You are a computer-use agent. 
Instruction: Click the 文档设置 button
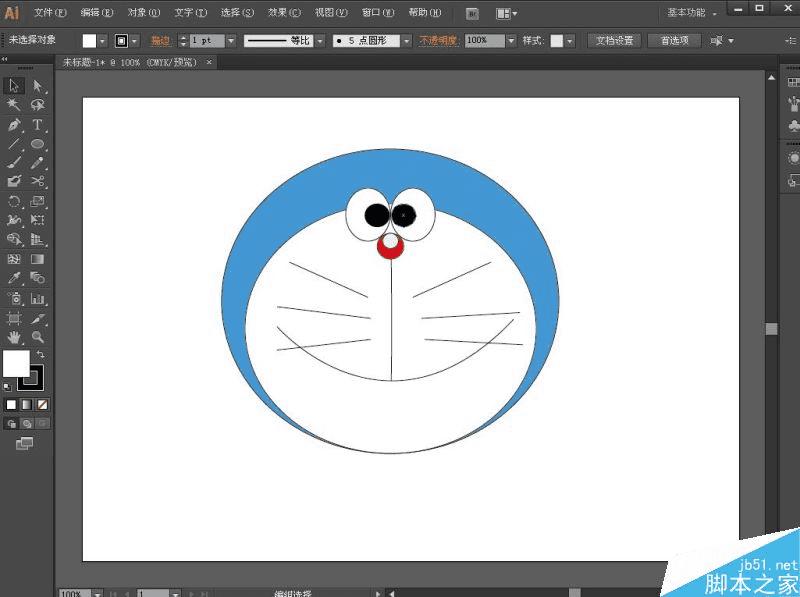pyautogui.click(x=614, y=41)
